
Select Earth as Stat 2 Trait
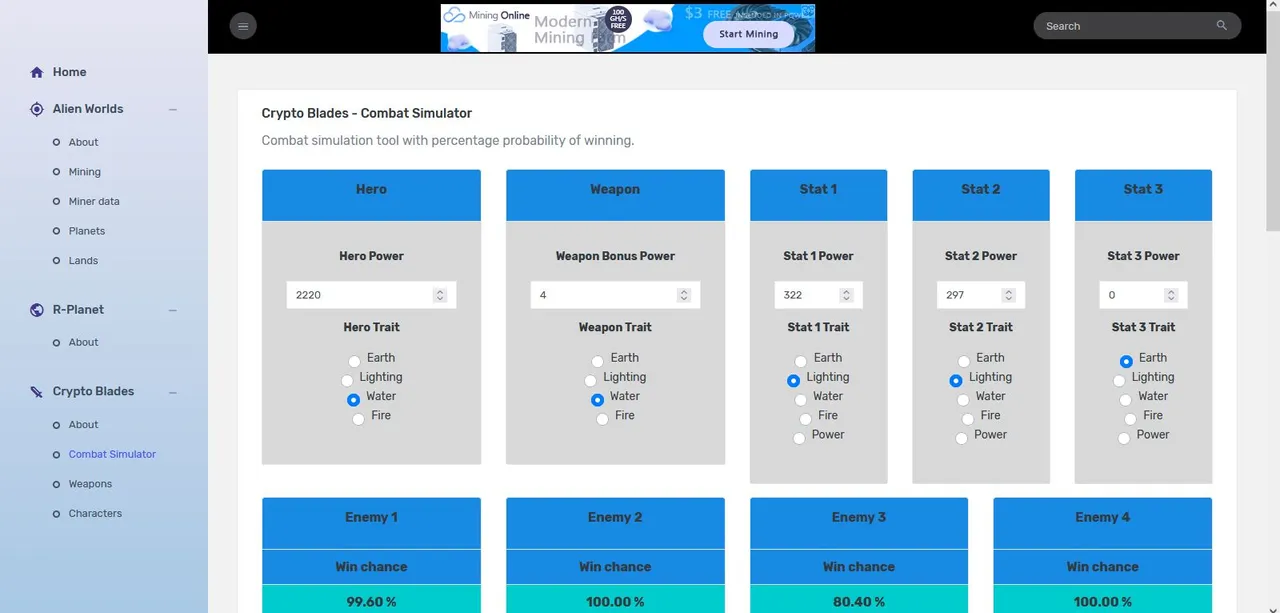[x=964, y=361]
